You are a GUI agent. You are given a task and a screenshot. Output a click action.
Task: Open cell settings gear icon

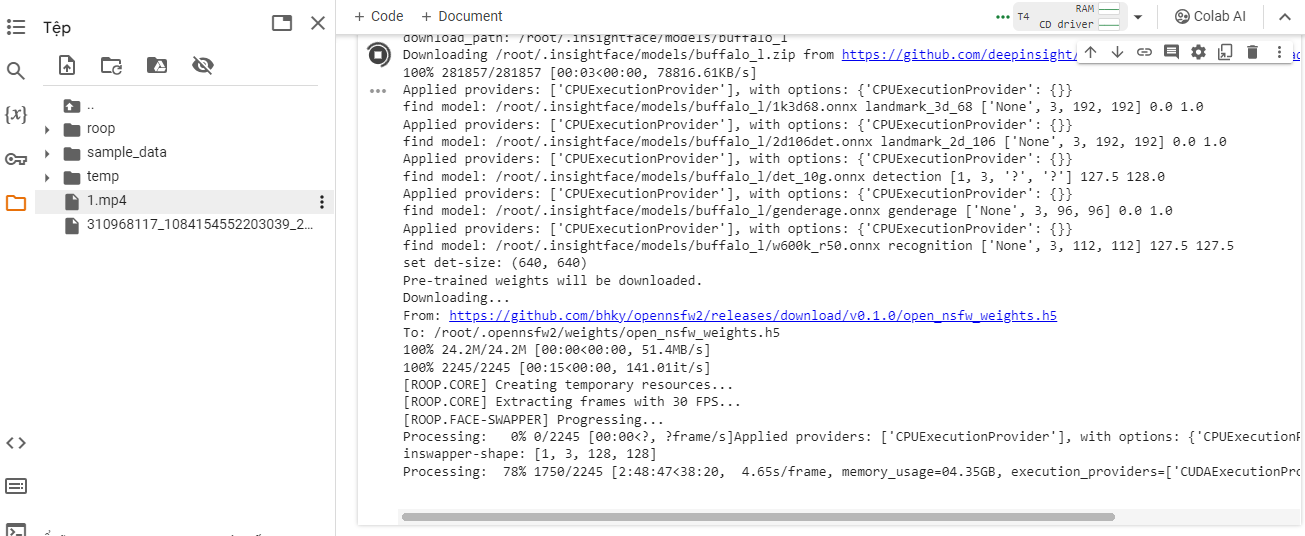coord(1198,52)
